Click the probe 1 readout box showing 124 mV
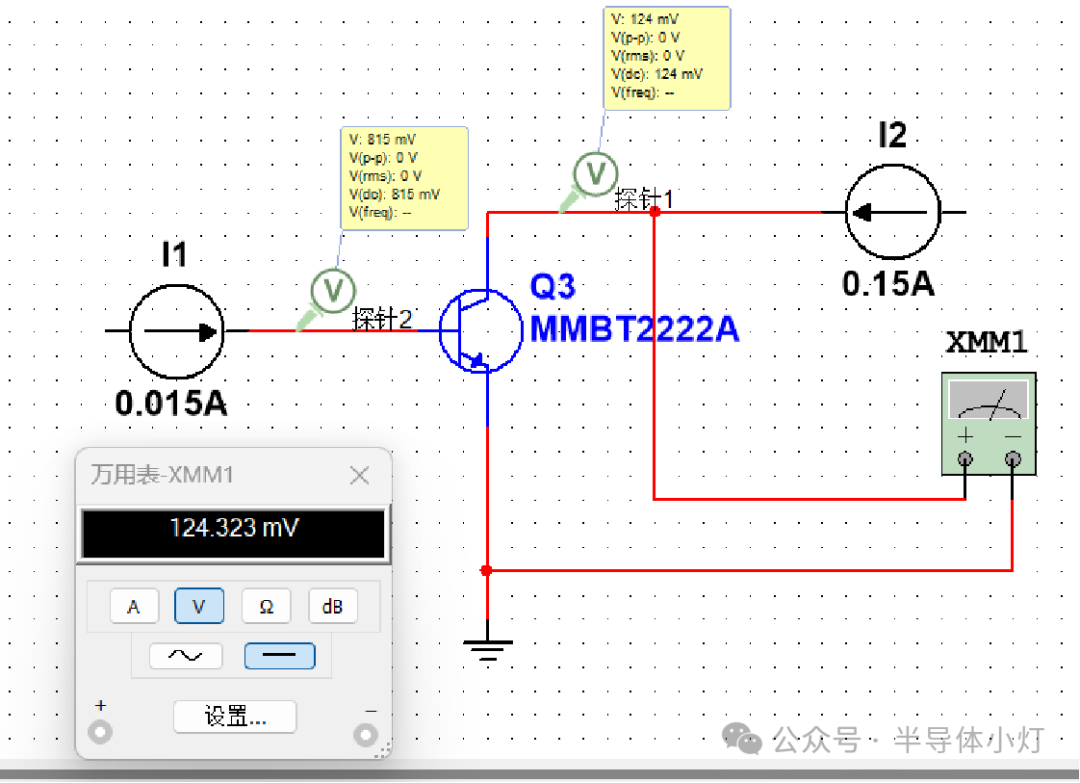1080x783 pixels. tap(667, 58)
